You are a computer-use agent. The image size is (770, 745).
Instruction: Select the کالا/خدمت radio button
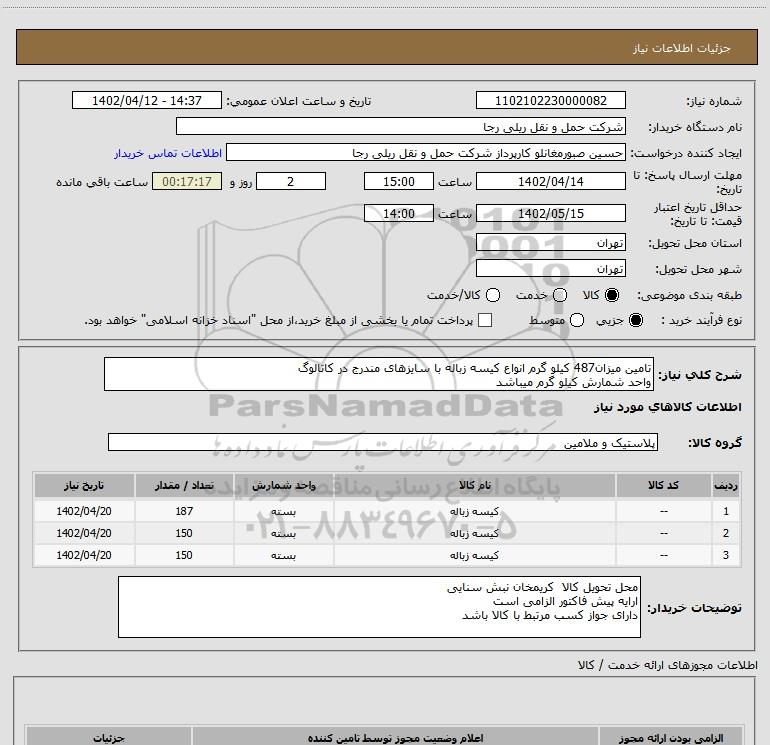click(493, 295)
